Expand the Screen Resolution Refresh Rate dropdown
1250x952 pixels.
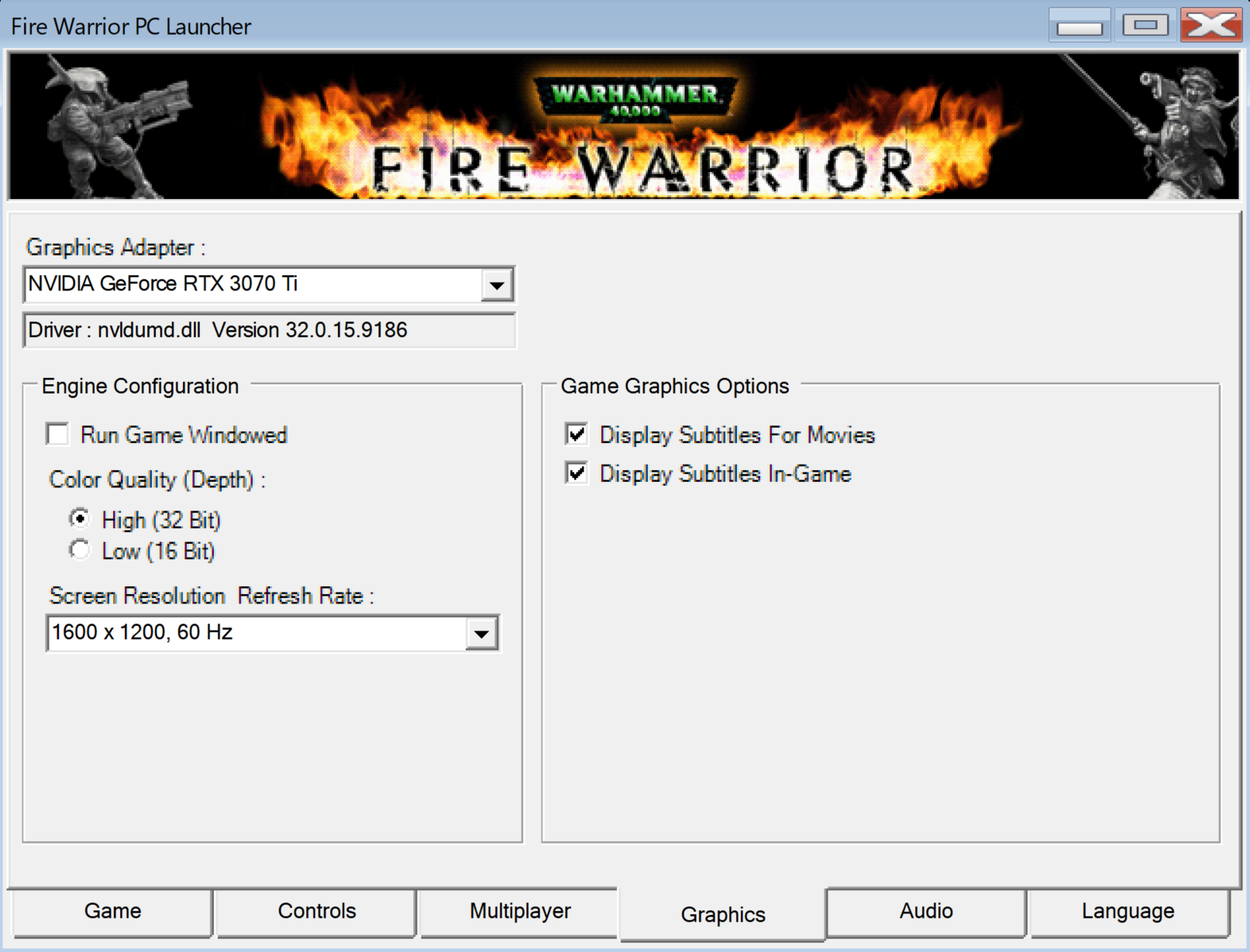click(x=481, y=634)
